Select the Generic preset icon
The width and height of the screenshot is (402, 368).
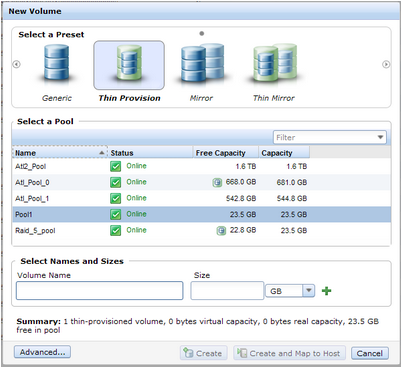pyautogui.click(x=57, y=63)
